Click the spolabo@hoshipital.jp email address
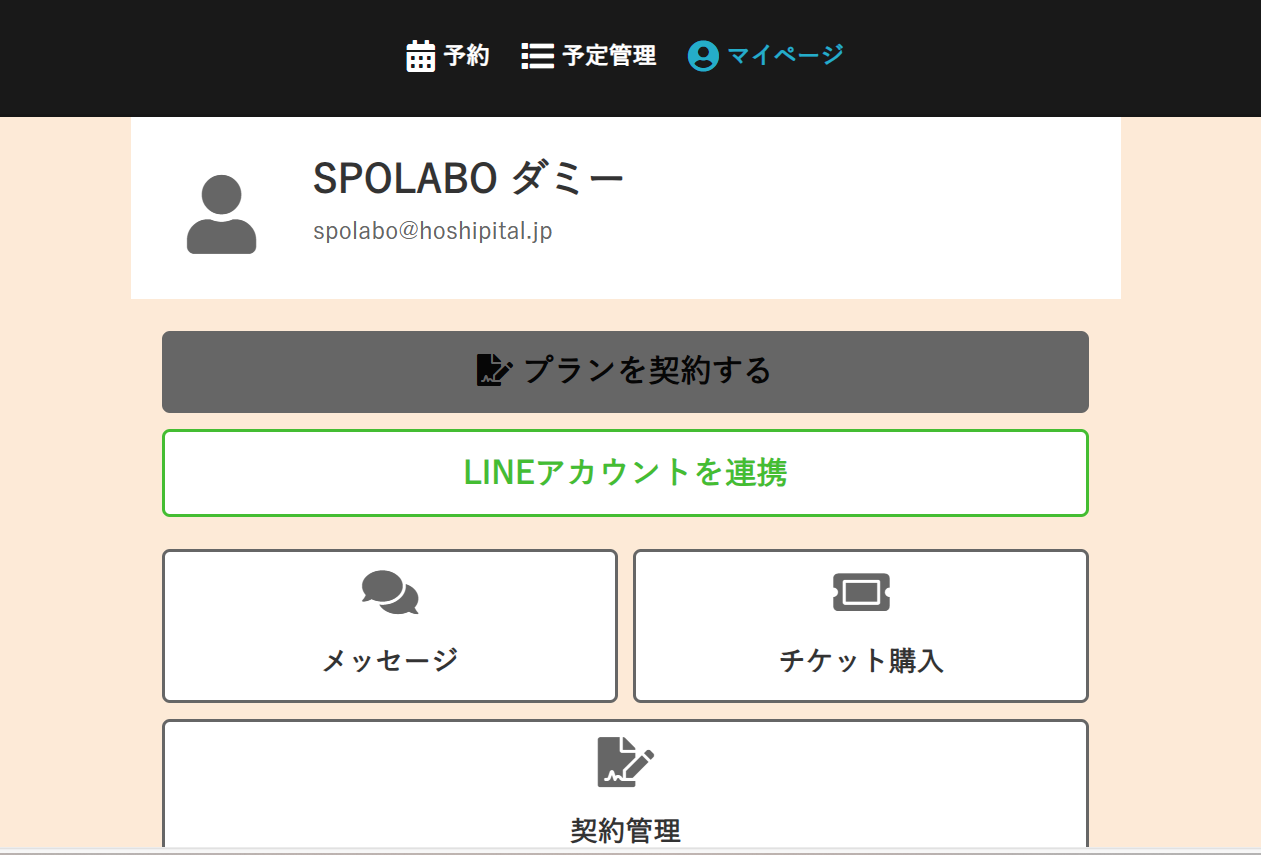Viewport: 1261px width, 855px height. pyautogui.click(x=432, y=231)
